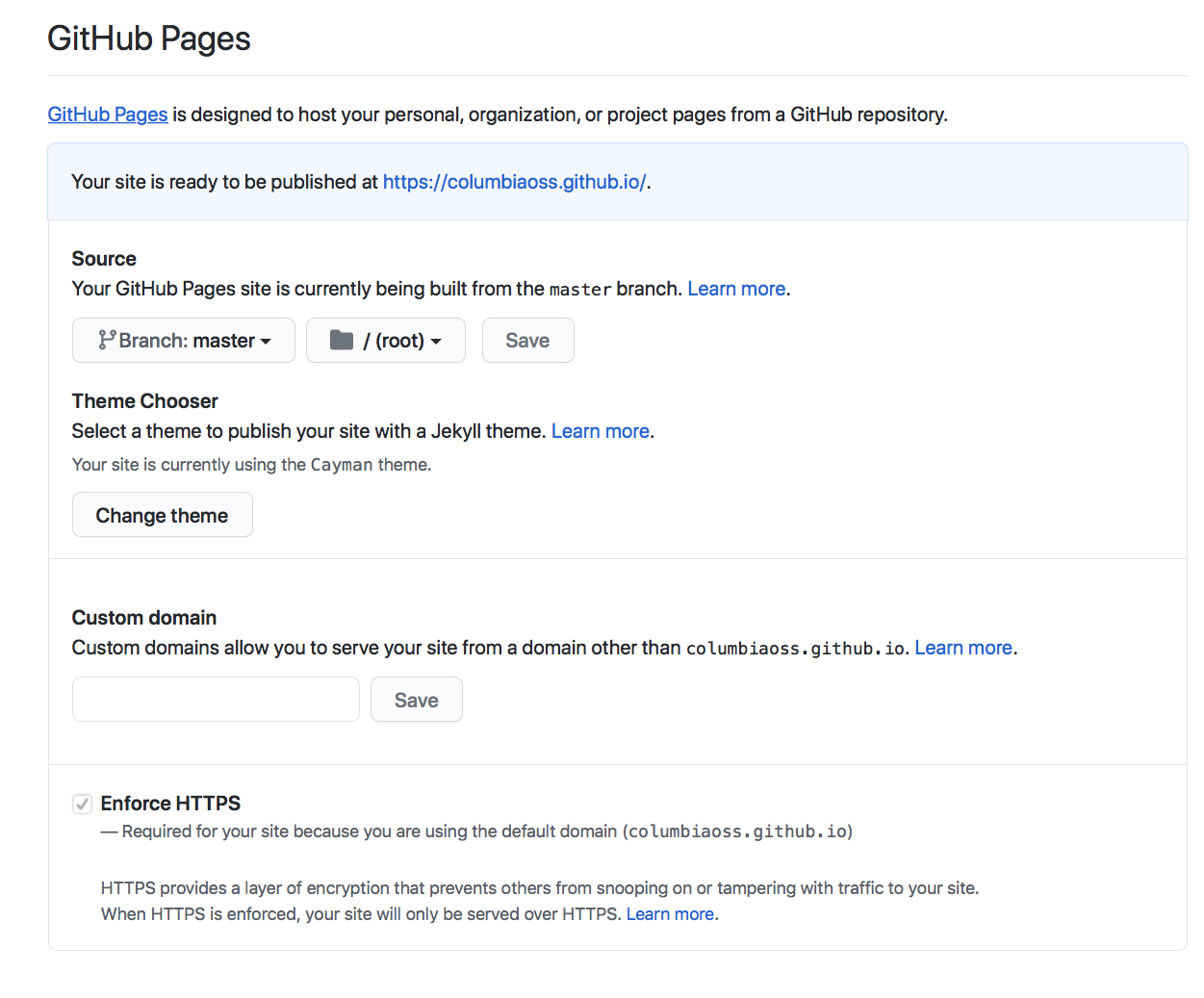Screen dimensions: 1204x998
Task: Toggle the Enforce HTTPS checkbox
Action: click(x=83, y=804)
